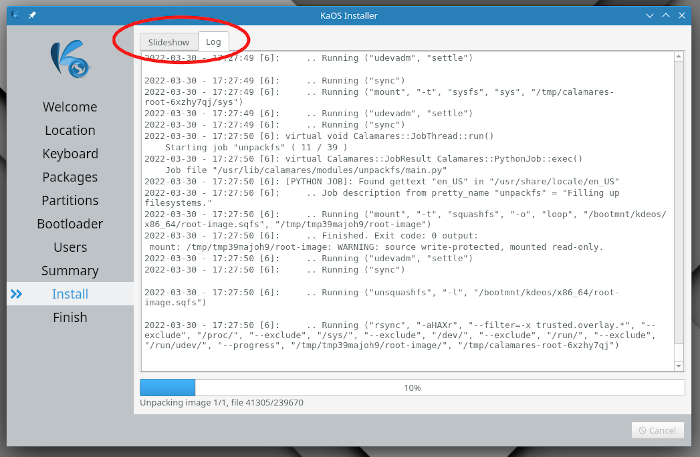The width and height of the screenshot is (700, 457).
Task: Click the 'WARNING: source write-protected' log line
Action: (x=376, y=247)
